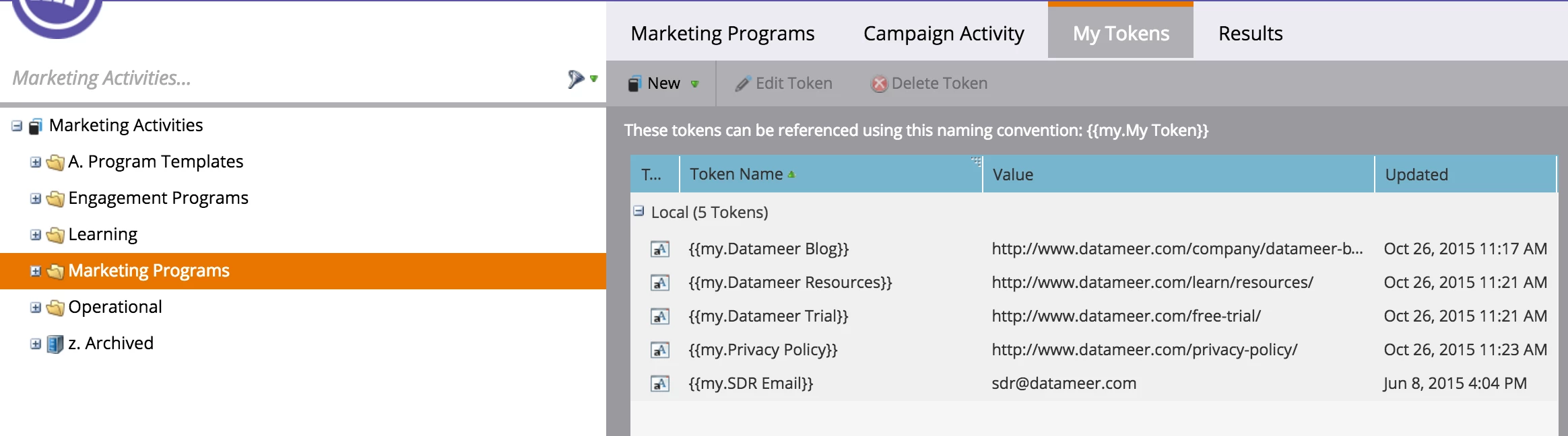1568x436 pixels.
Task: Click the Engagement Programs folder icon
Action: click(x=55, y=198)
